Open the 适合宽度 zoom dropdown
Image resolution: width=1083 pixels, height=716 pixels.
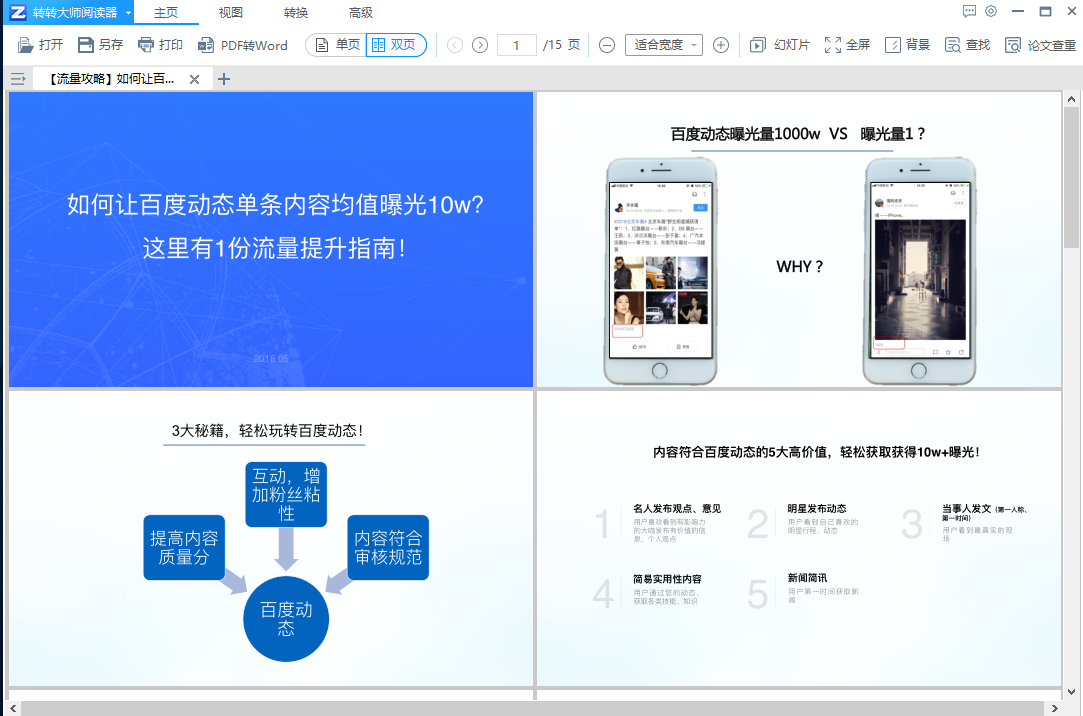pyautogui.click(x=664, y=45)
